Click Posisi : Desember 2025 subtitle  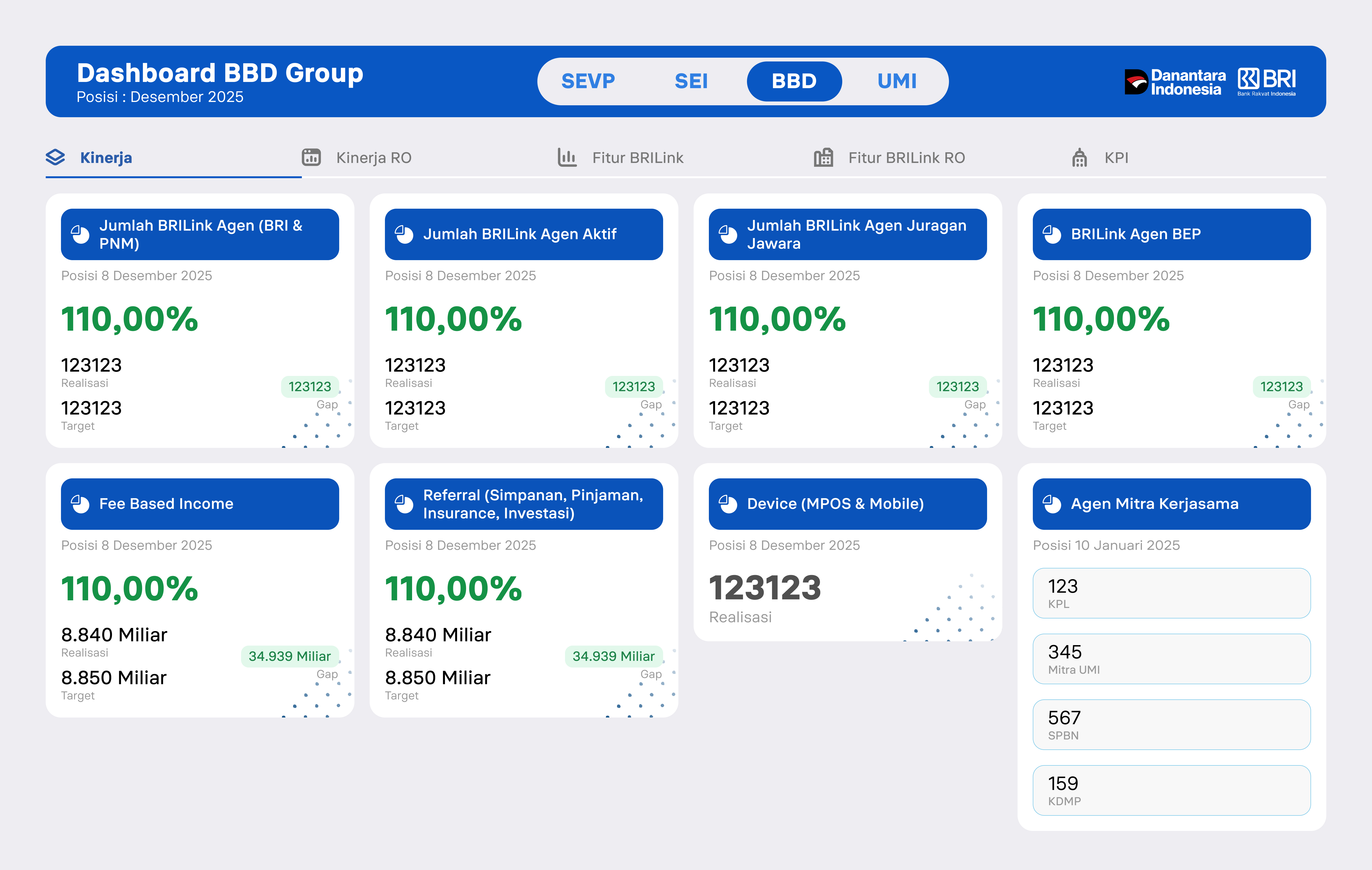point(160,97)
